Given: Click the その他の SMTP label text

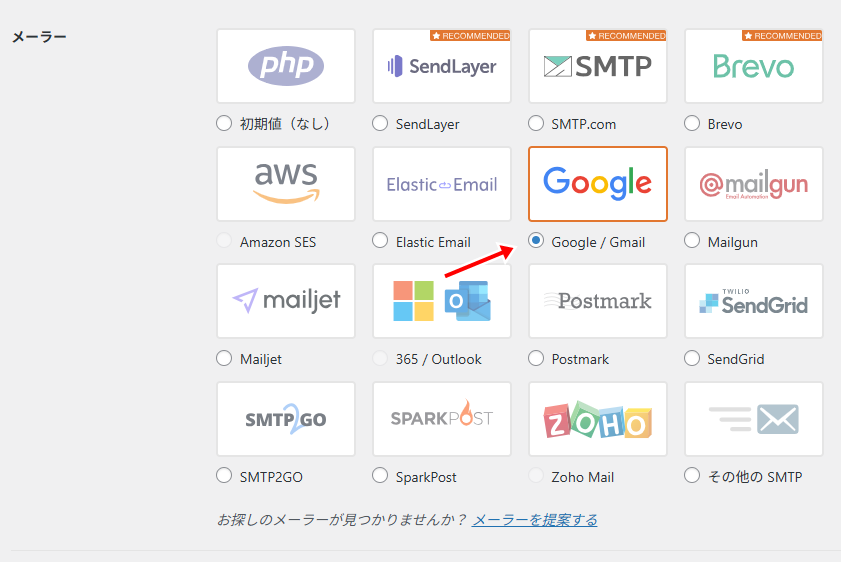Looking at the screenshot, I should pos(755,477).
